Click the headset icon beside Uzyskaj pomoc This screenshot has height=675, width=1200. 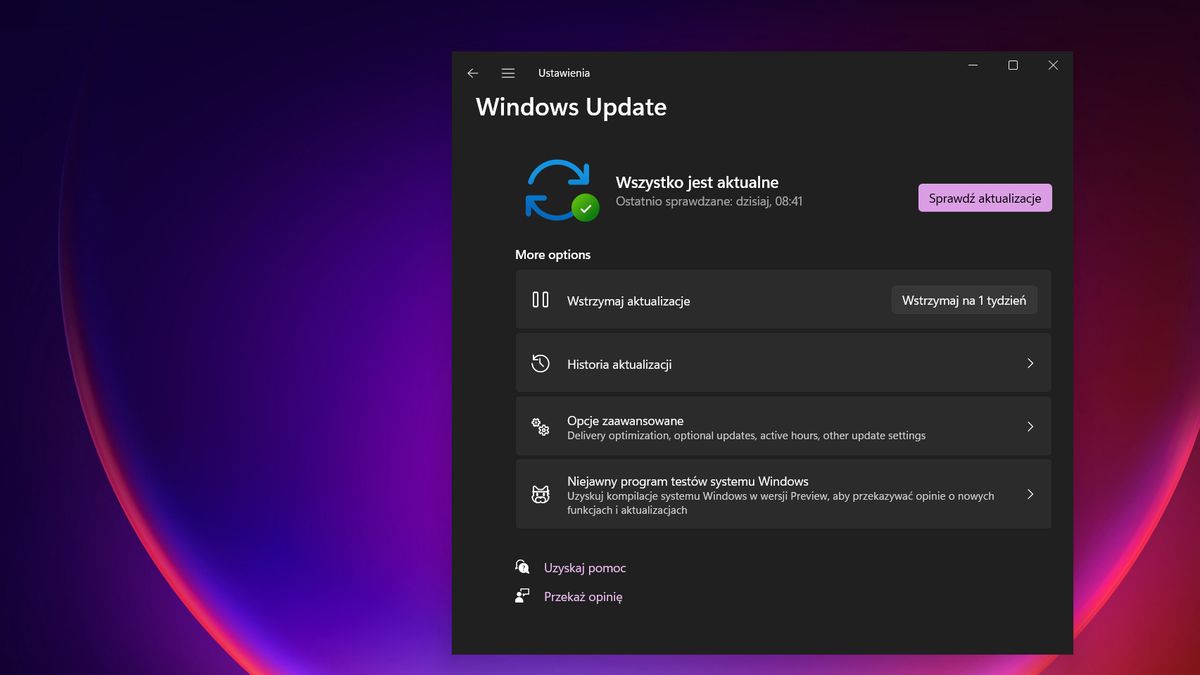522,566
